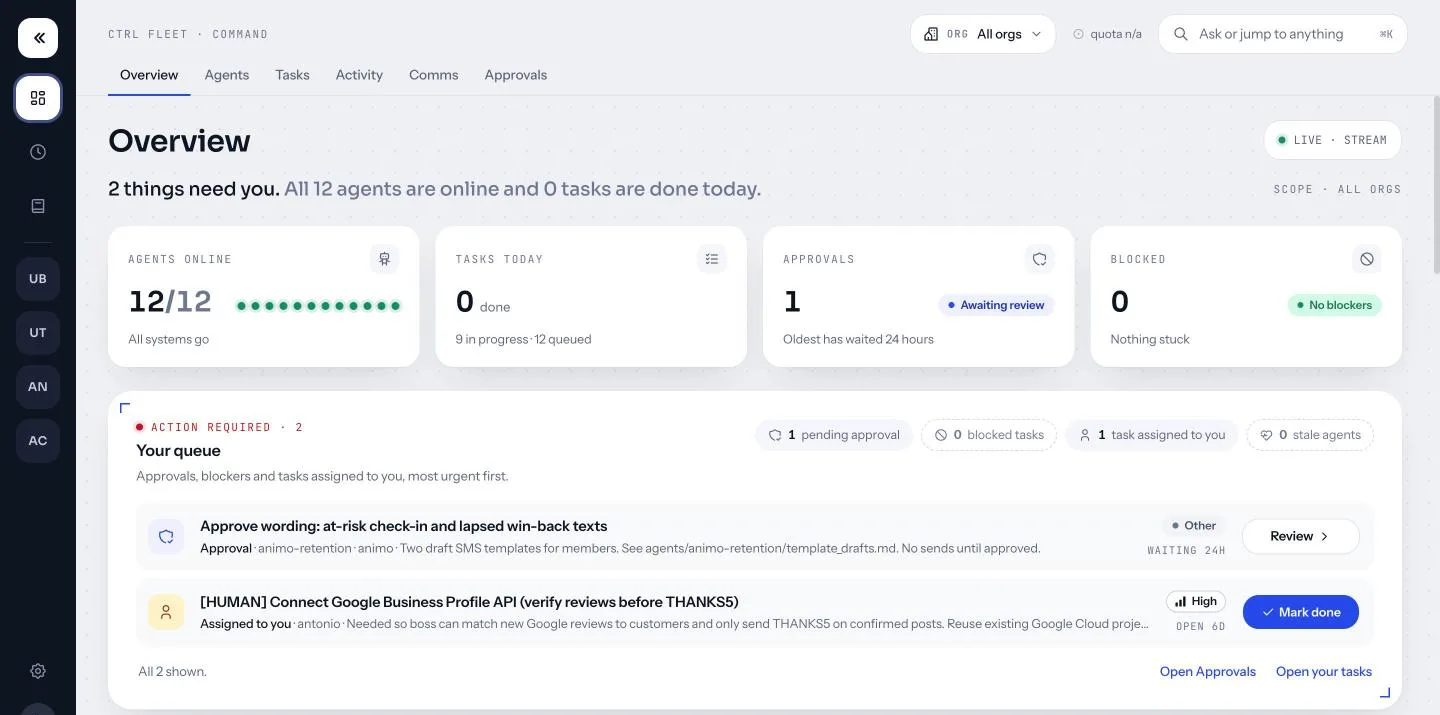
Task: Click the Review button
Action: [x=1300, y=536]
